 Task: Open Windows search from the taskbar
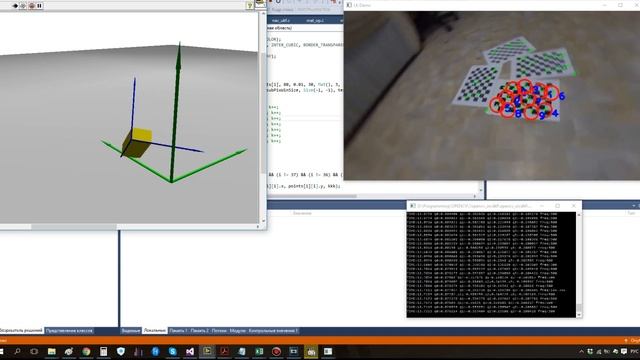tap(17, 351)
